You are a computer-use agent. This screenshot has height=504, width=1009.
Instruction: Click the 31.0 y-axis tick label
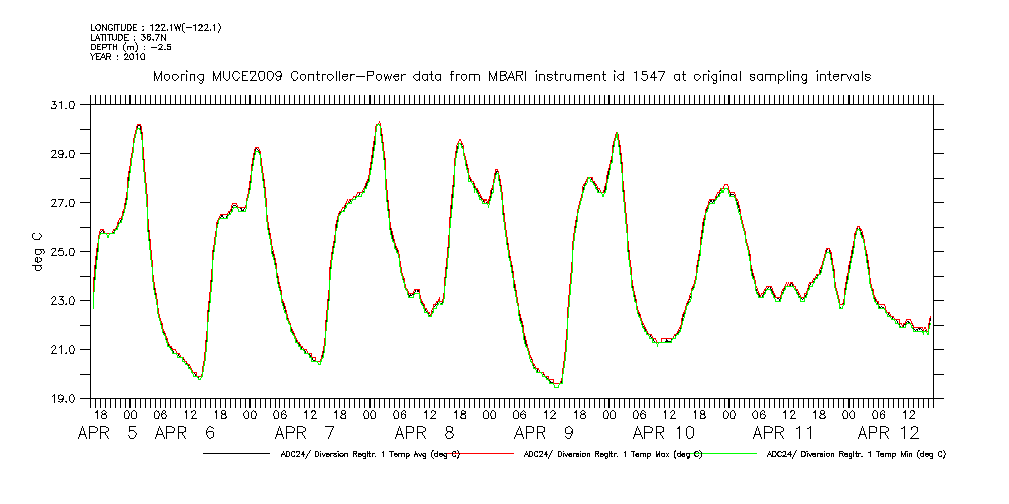pos(63,105)
